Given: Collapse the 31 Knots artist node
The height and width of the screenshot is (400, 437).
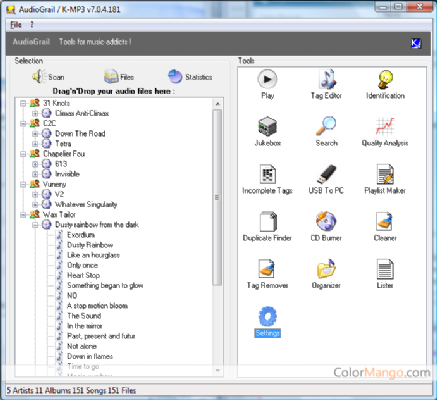Looking at the screenshot, I should (x=23, y=103).
